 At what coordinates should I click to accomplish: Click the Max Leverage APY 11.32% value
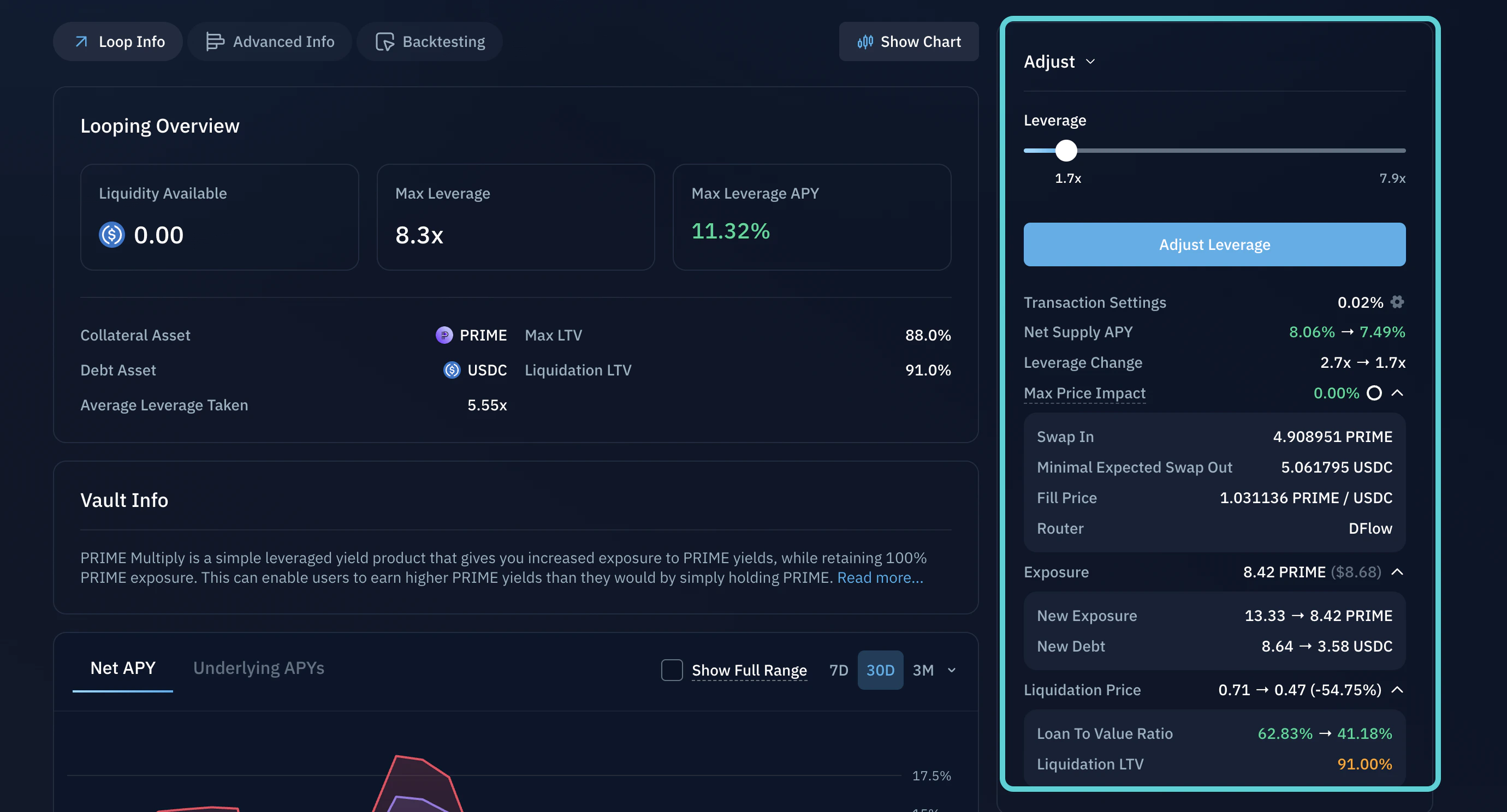pyautogui.click(x=730, y=231)
